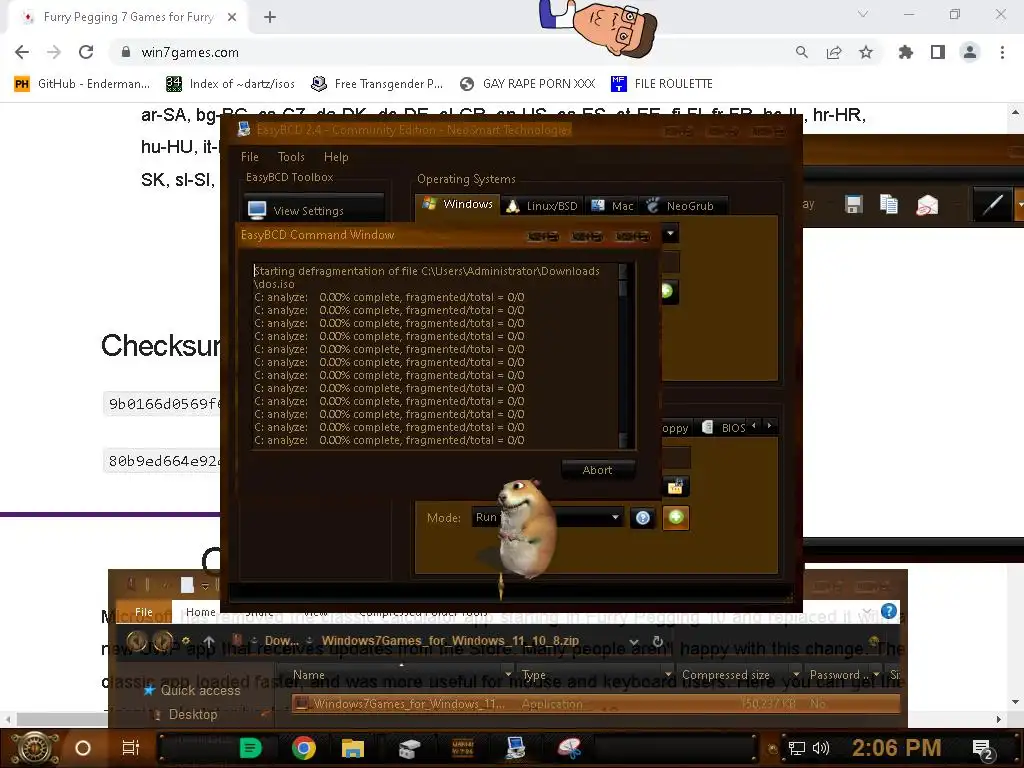Click the share page icon in the address bar
This screenshot has width=1024, height=768.
[x=834, y=52]
